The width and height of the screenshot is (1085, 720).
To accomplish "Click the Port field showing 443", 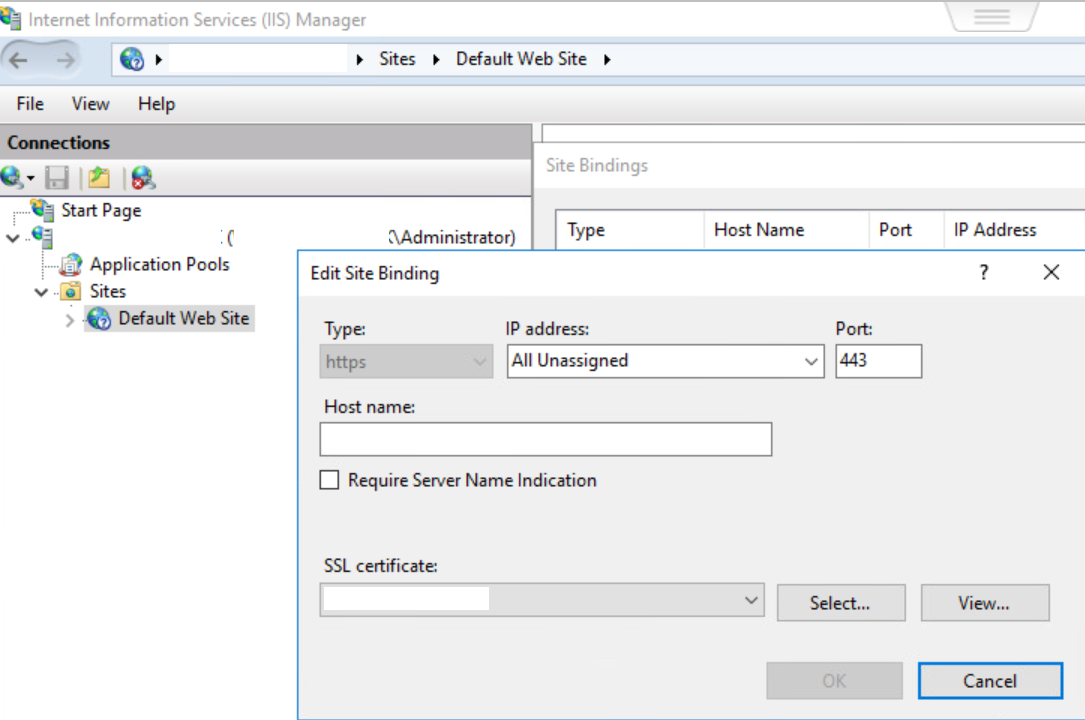I will tap(877, 361).
